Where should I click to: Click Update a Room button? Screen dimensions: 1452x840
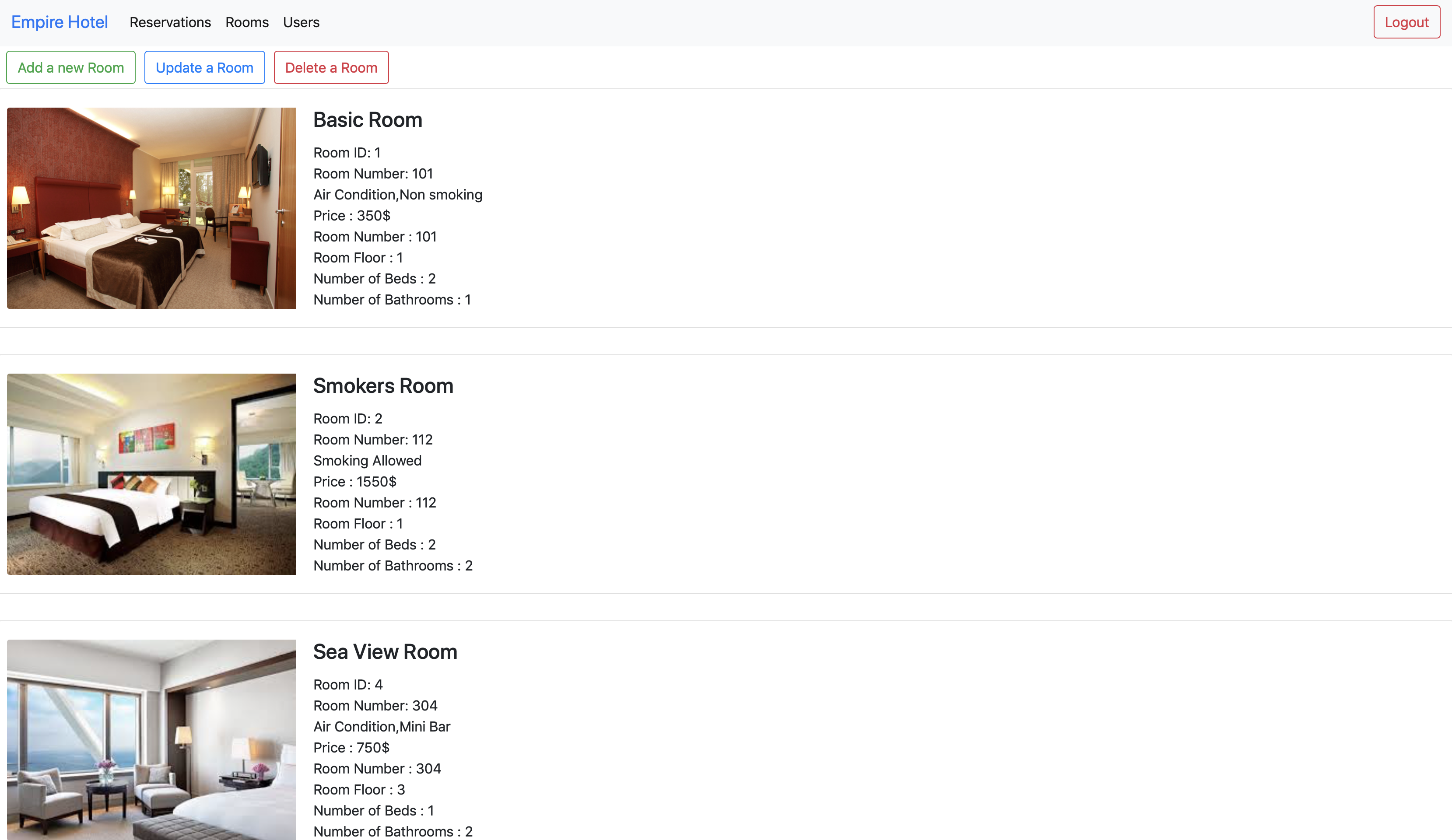(204, 67)
